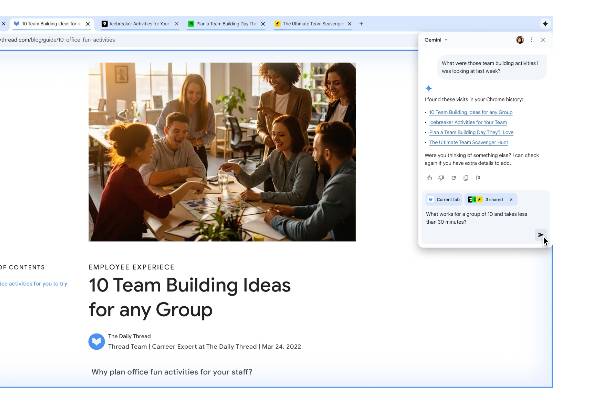This screenshot has width=594, height=401.
Task: Close the 'Icebreaker Activities' browser tab
Action: point(176,23)
